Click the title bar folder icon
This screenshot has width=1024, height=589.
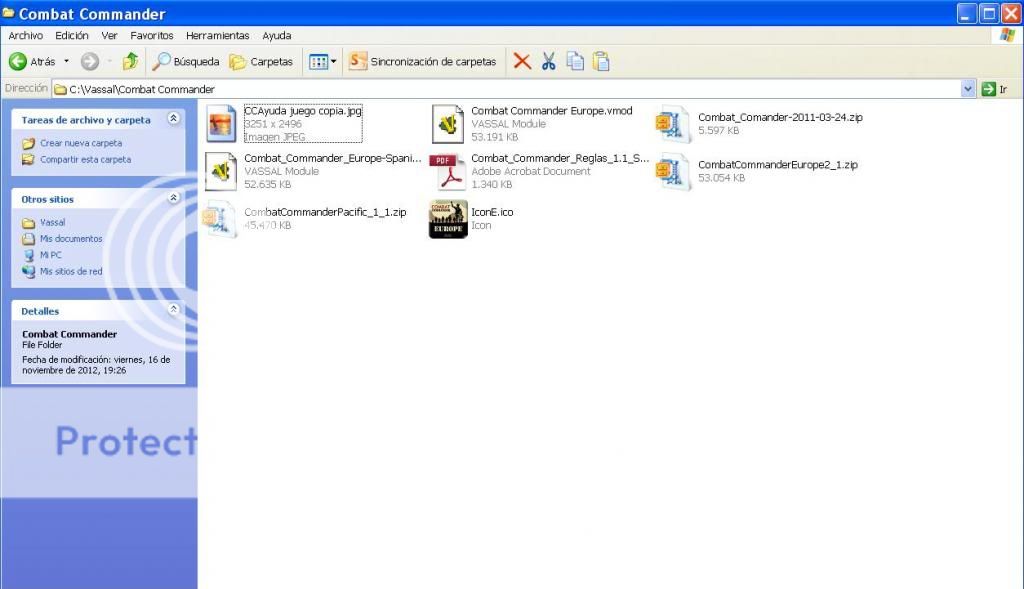(x=8, y=13)
